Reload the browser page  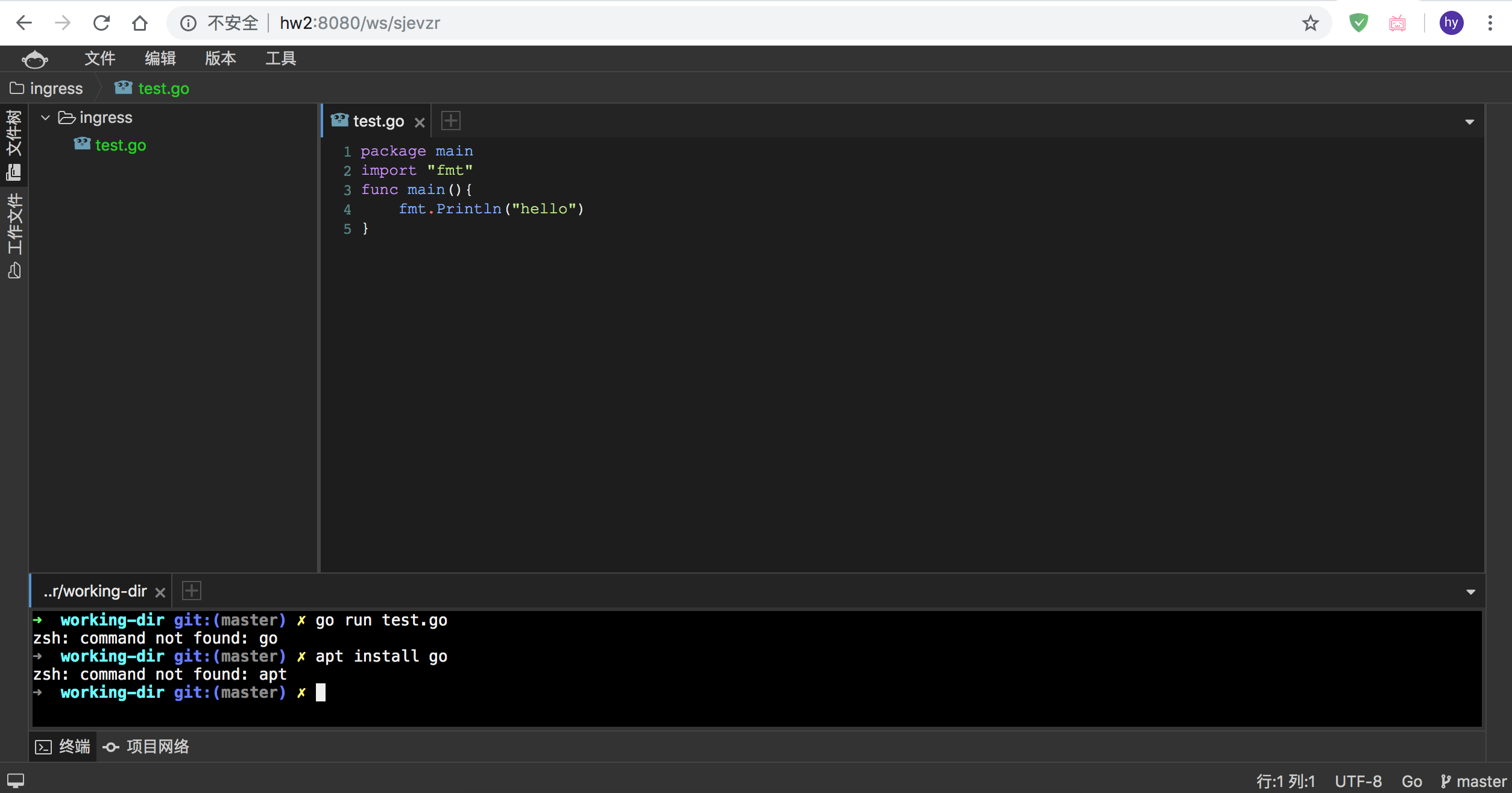101,24
